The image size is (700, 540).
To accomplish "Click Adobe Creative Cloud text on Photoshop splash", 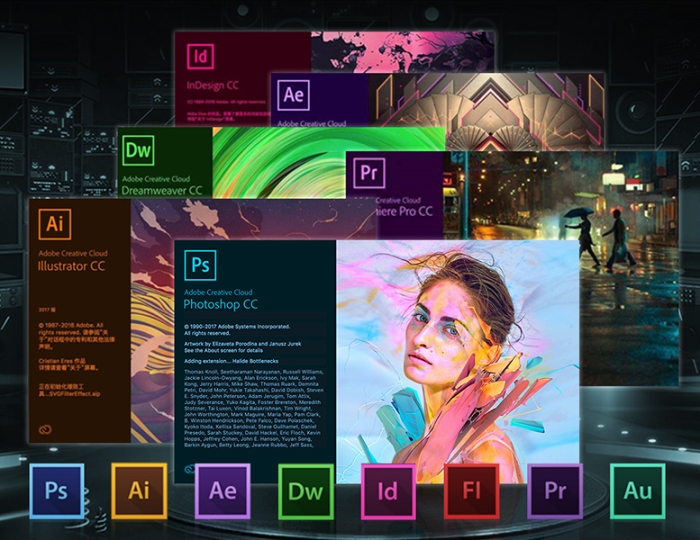I will point(218,292).
